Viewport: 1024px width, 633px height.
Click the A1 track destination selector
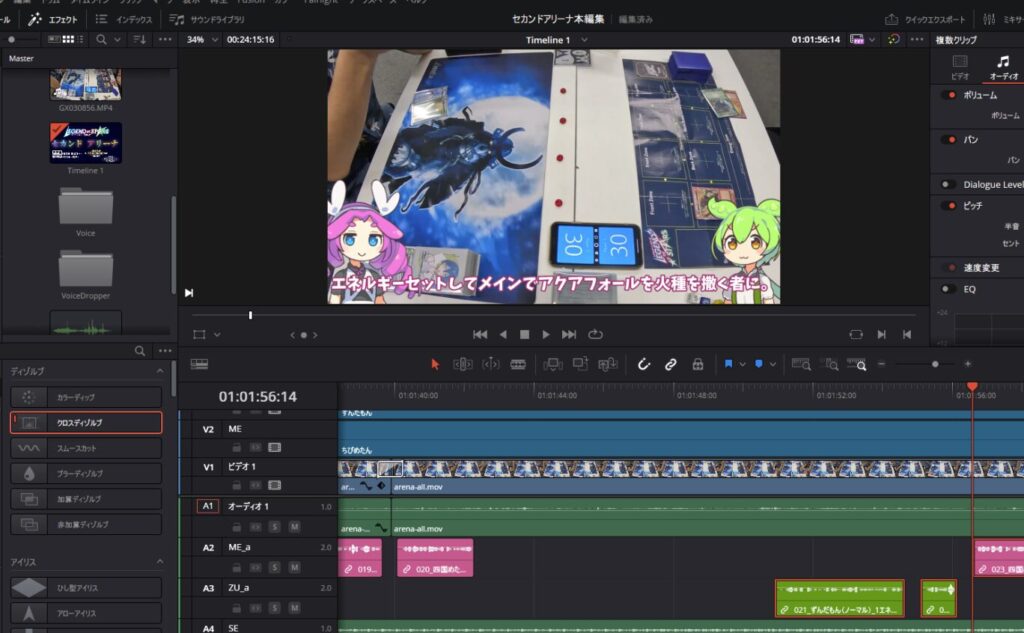[208, 506]
